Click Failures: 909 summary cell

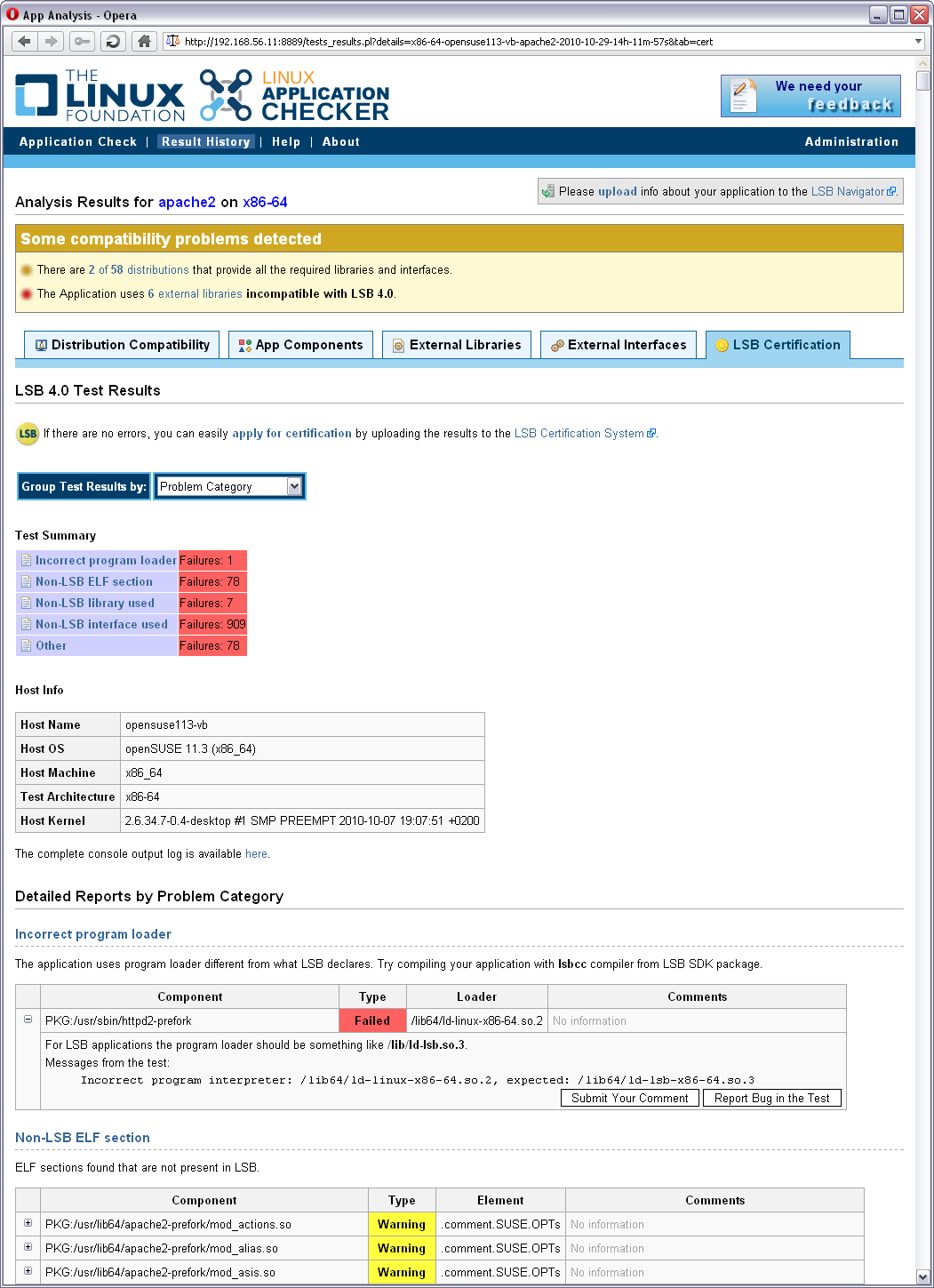coord(212,625)
